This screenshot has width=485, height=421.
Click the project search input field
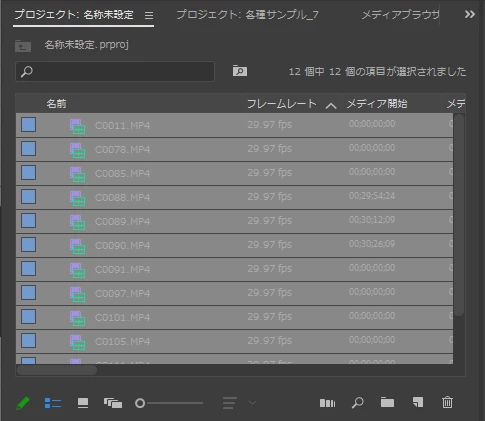click(115, 71)
